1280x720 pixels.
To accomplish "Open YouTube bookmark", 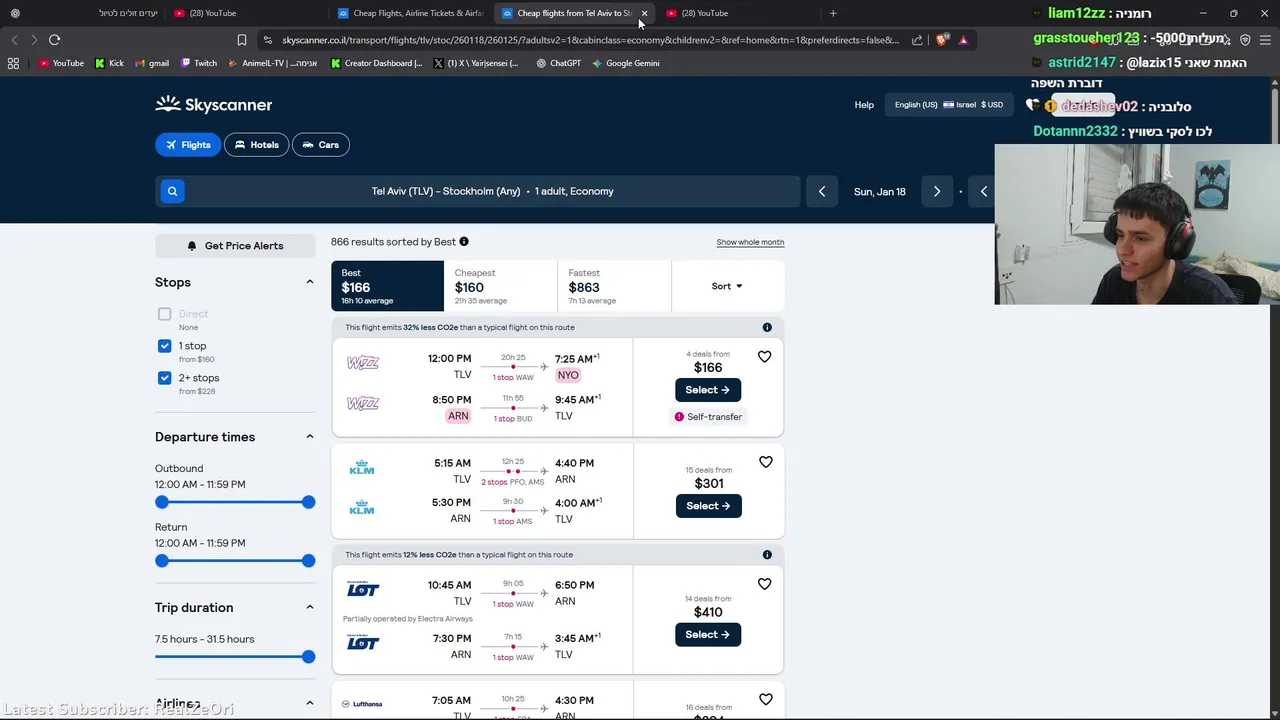I will pyautogui.click(x=61, y=63).
